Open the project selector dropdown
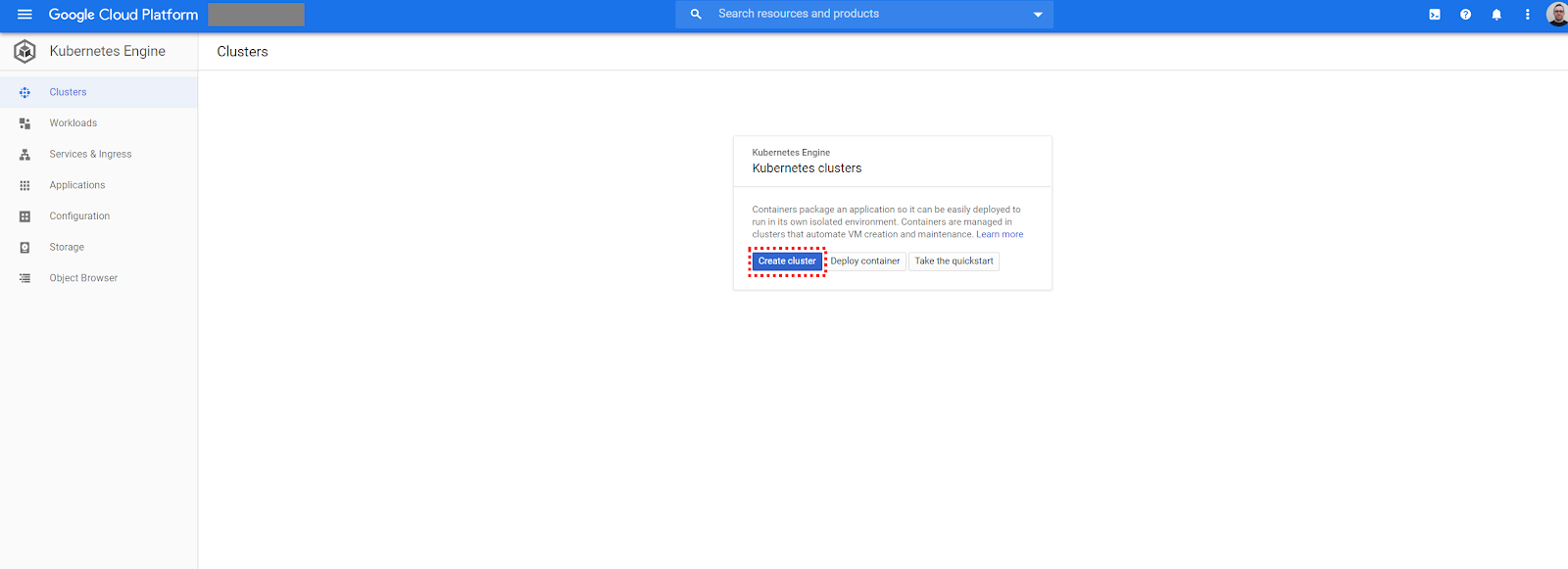The height and width of the screenshot is (569, 1568). [256, 15]
